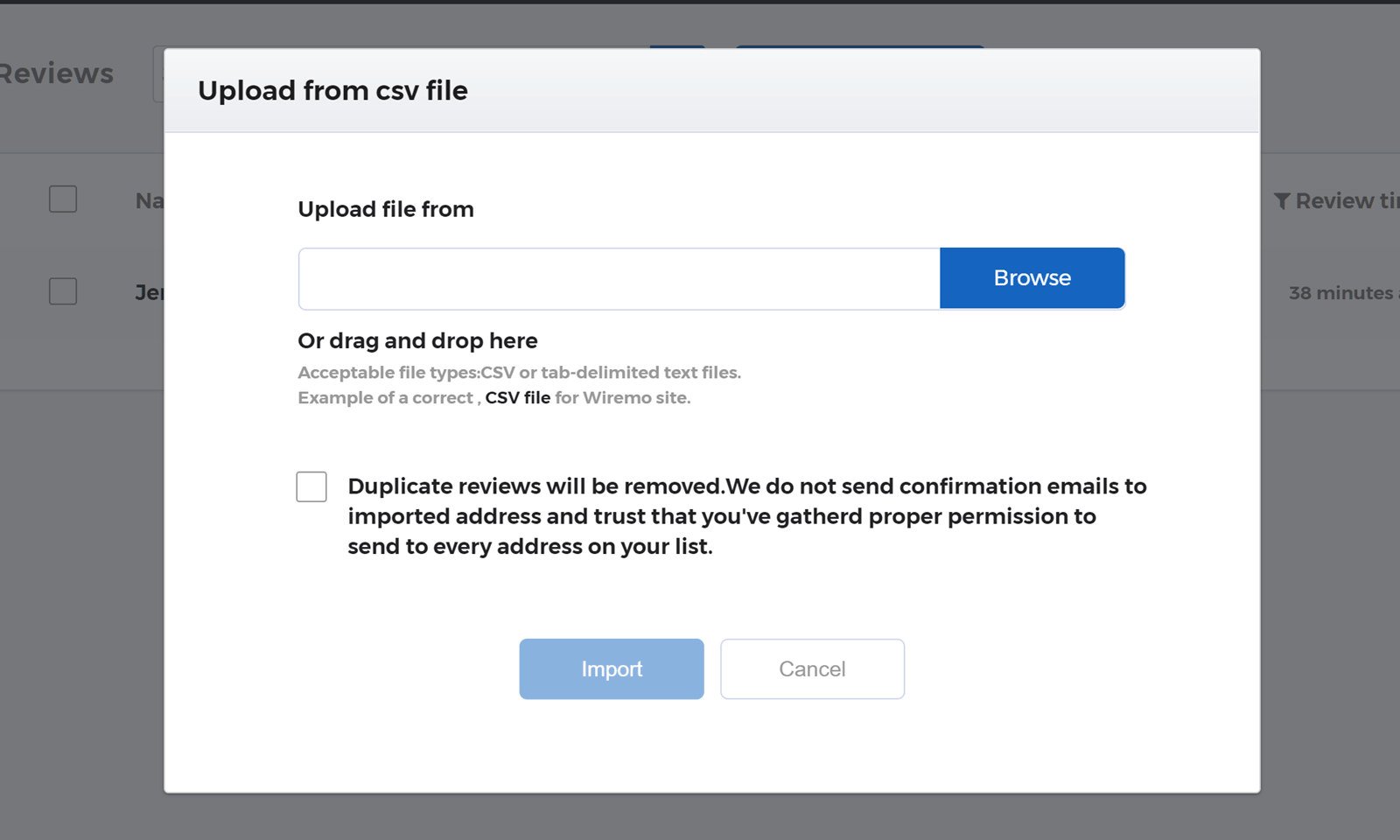
Task: Click the Review time column header
Action: point(1346,201)
